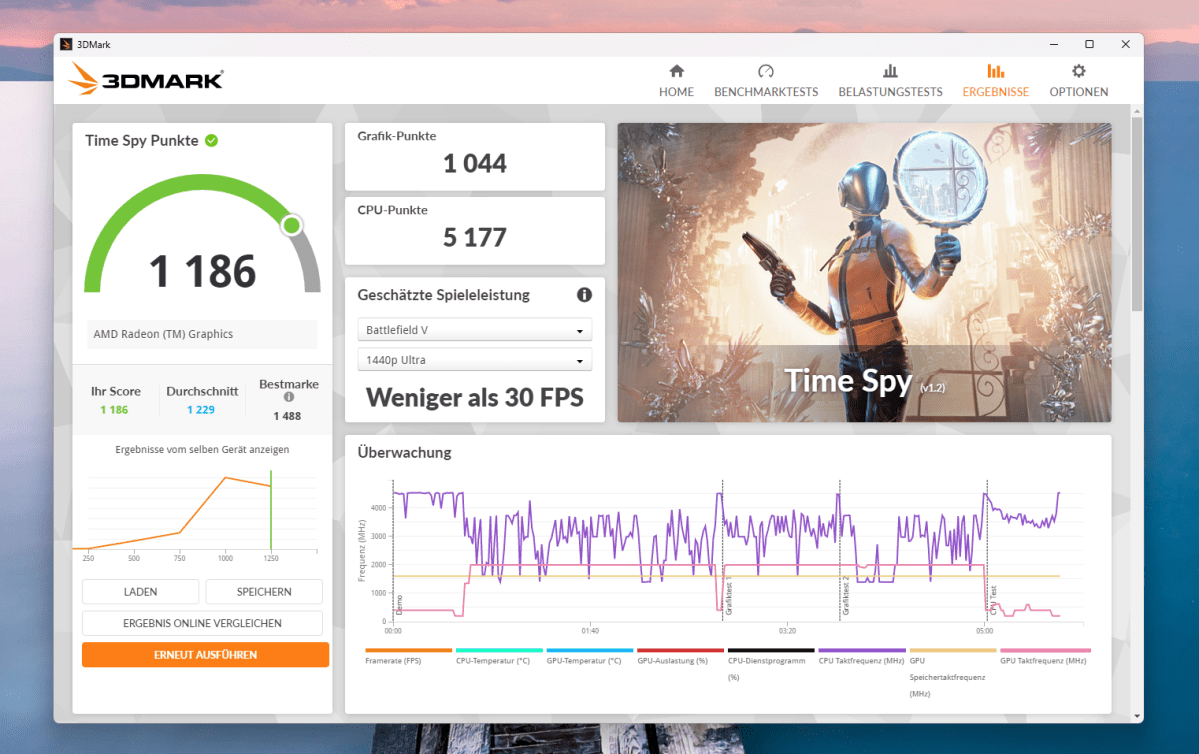Click the CPU Test timeline marker
Viewport: 1199px width, 754px height.
(993, 602)
